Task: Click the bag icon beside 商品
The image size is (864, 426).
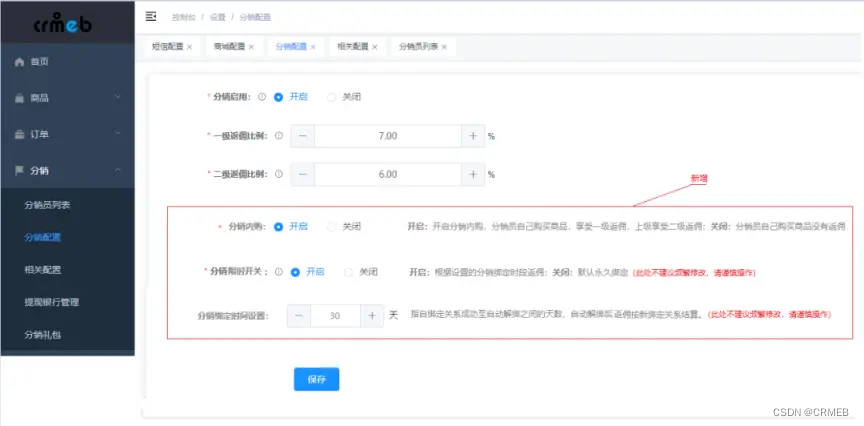Action: point(19,98)
